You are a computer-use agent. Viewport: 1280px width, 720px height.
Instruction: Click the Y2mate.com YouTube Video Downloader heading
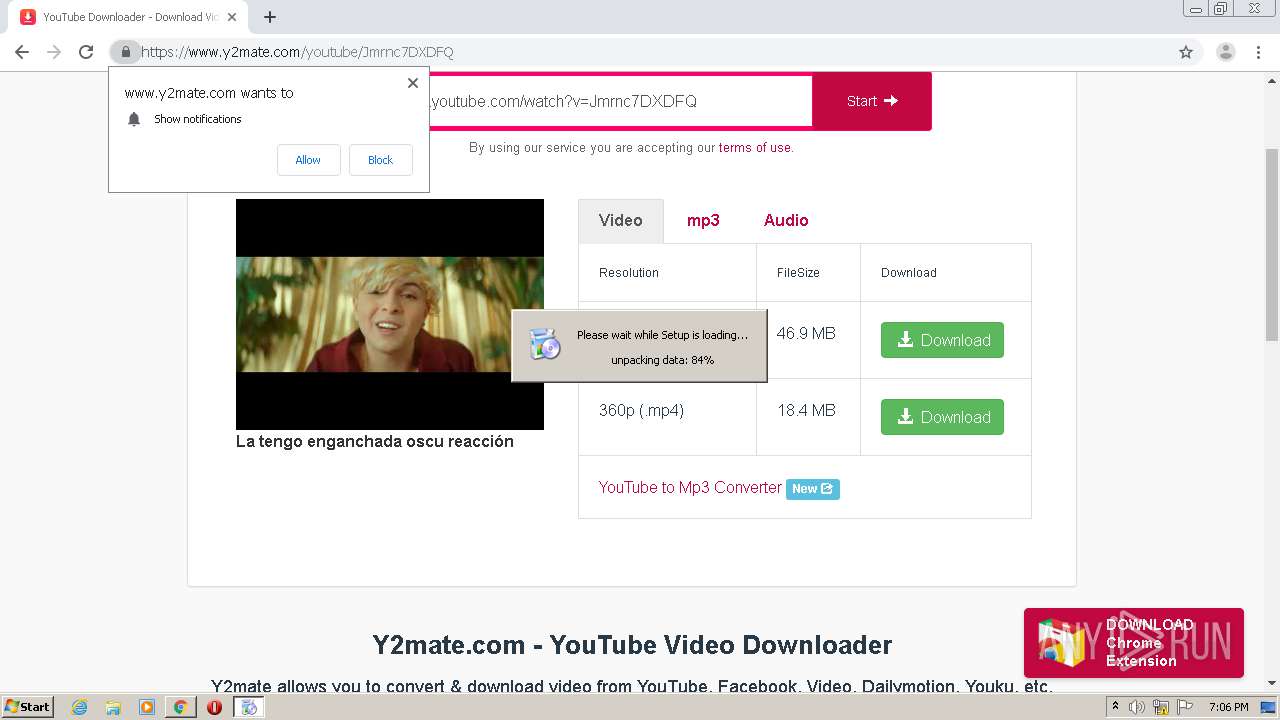pos(632,644)
